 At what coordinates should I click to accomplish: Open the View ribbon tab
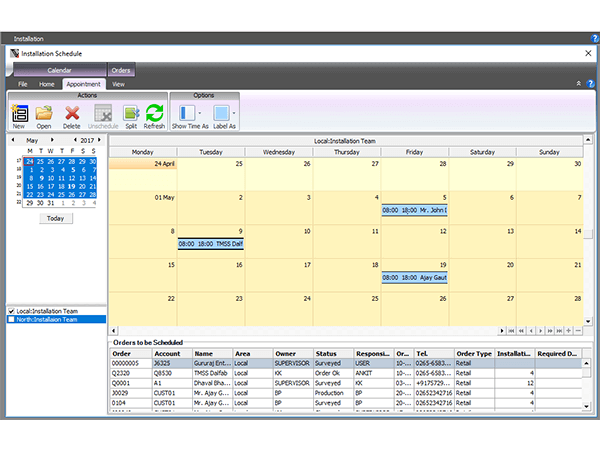118,84
